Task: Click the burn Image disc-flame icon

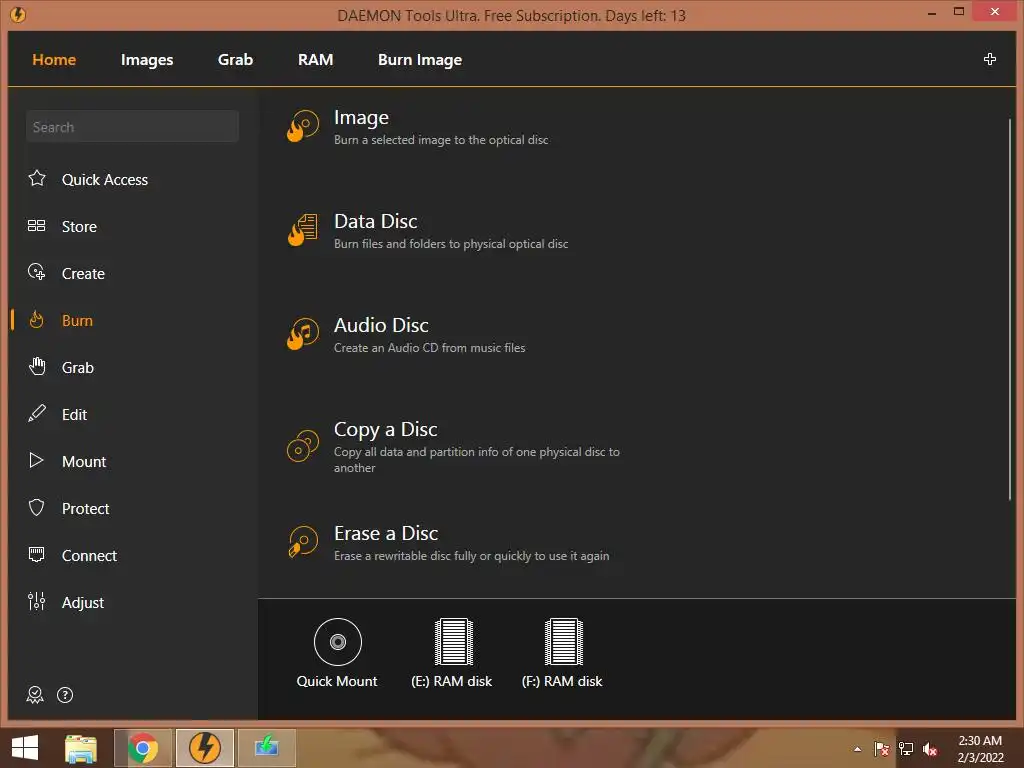Action: point(303,125)
